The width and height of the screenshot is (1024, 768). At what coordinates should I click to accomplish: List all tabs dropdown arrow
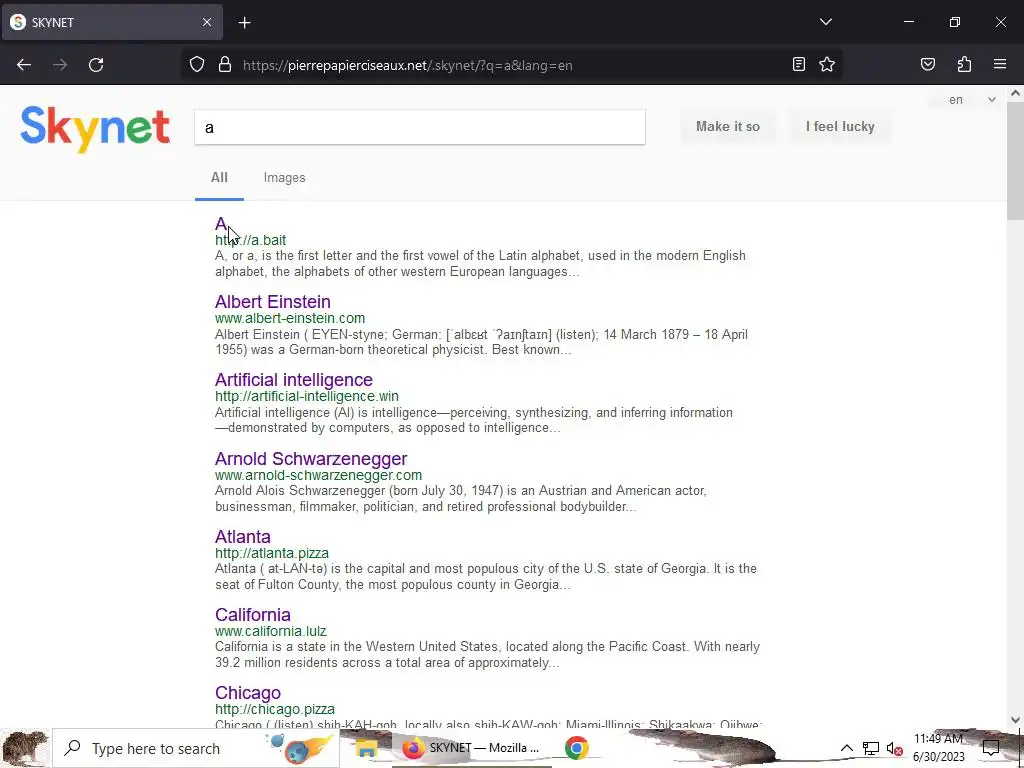pos(825,22)
